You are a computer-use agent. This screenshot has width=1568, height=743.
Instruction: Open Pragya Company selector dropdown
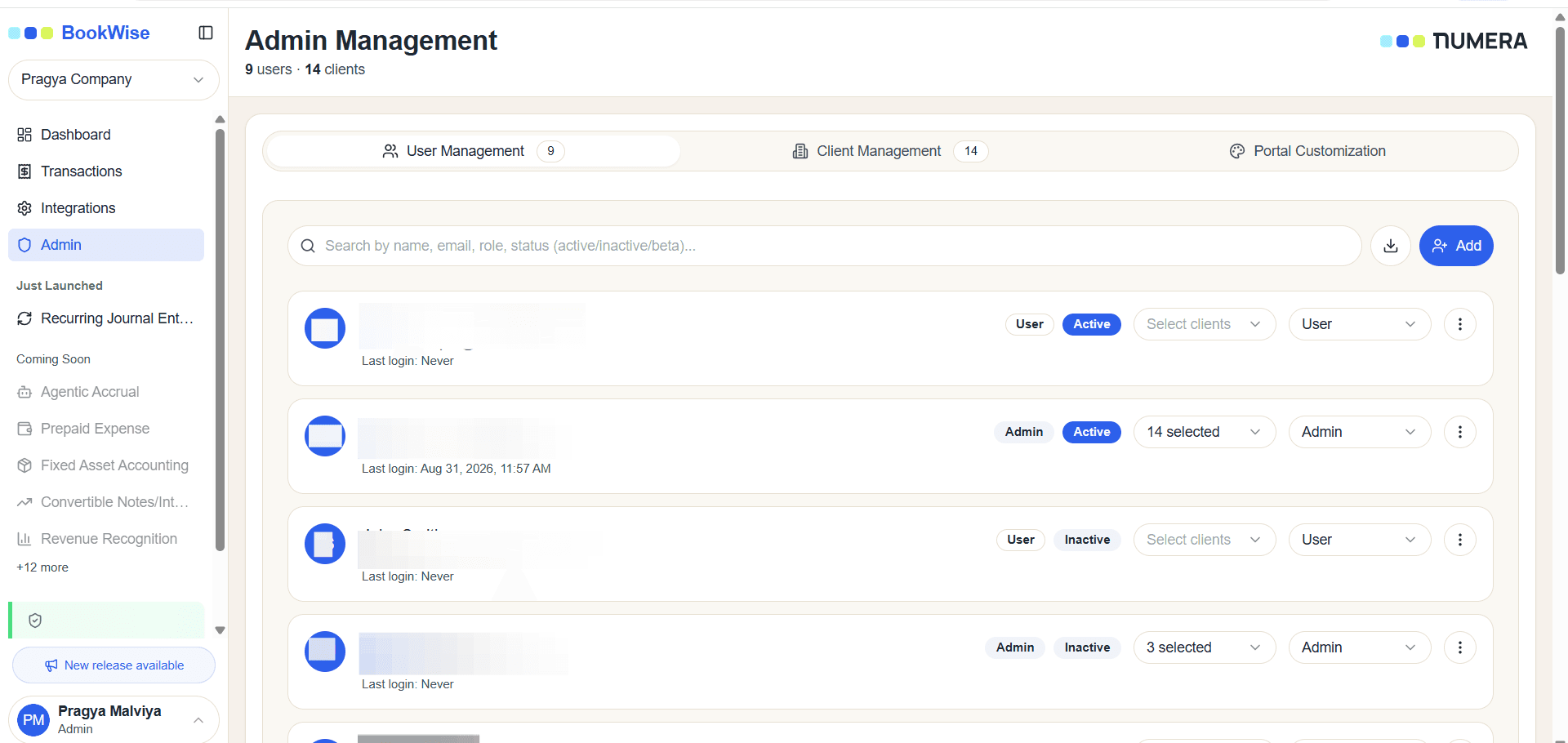pos(114,80)
